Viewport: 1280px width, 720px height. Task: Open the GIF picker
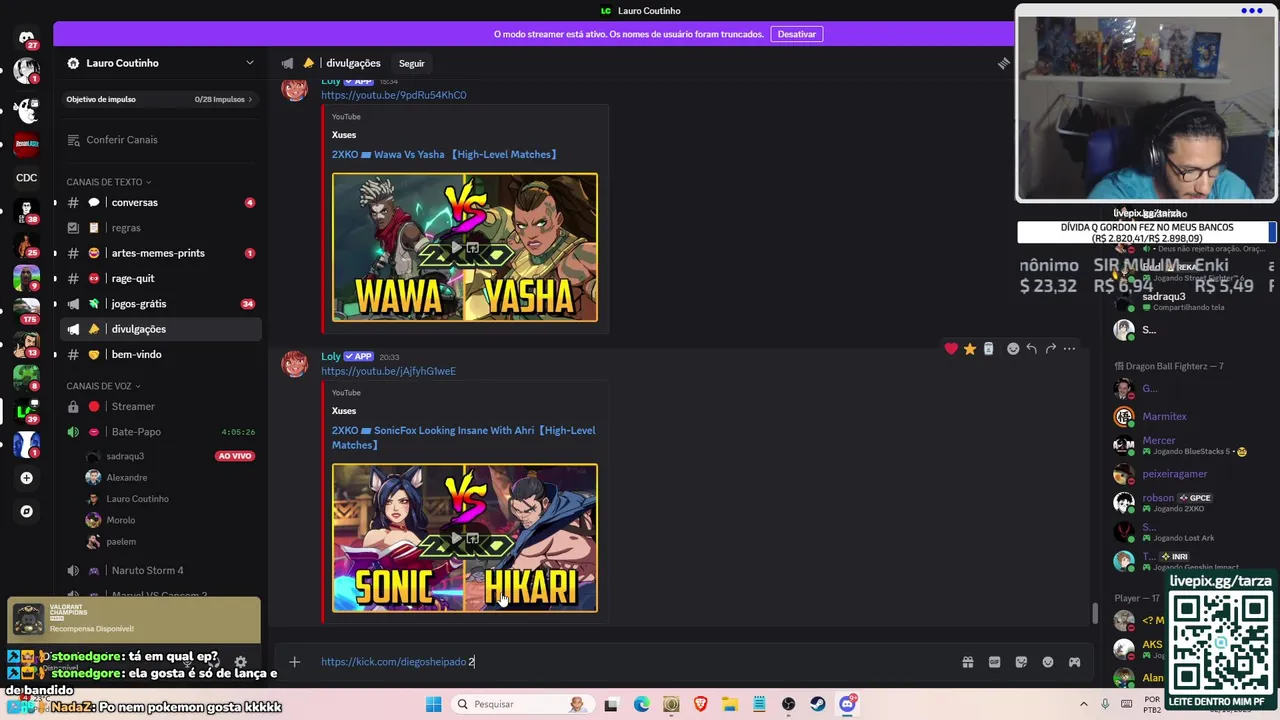[994, 662]
